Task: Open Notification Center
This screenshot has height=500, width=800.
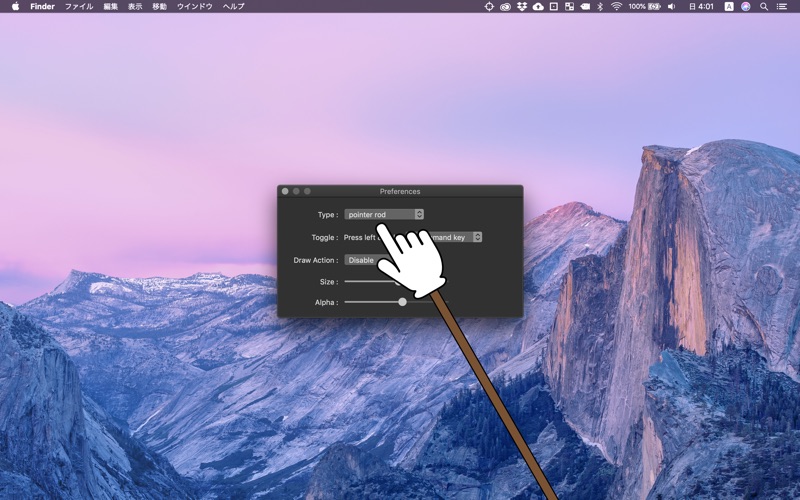Action: pyautogui.click(x=782, y=6)
